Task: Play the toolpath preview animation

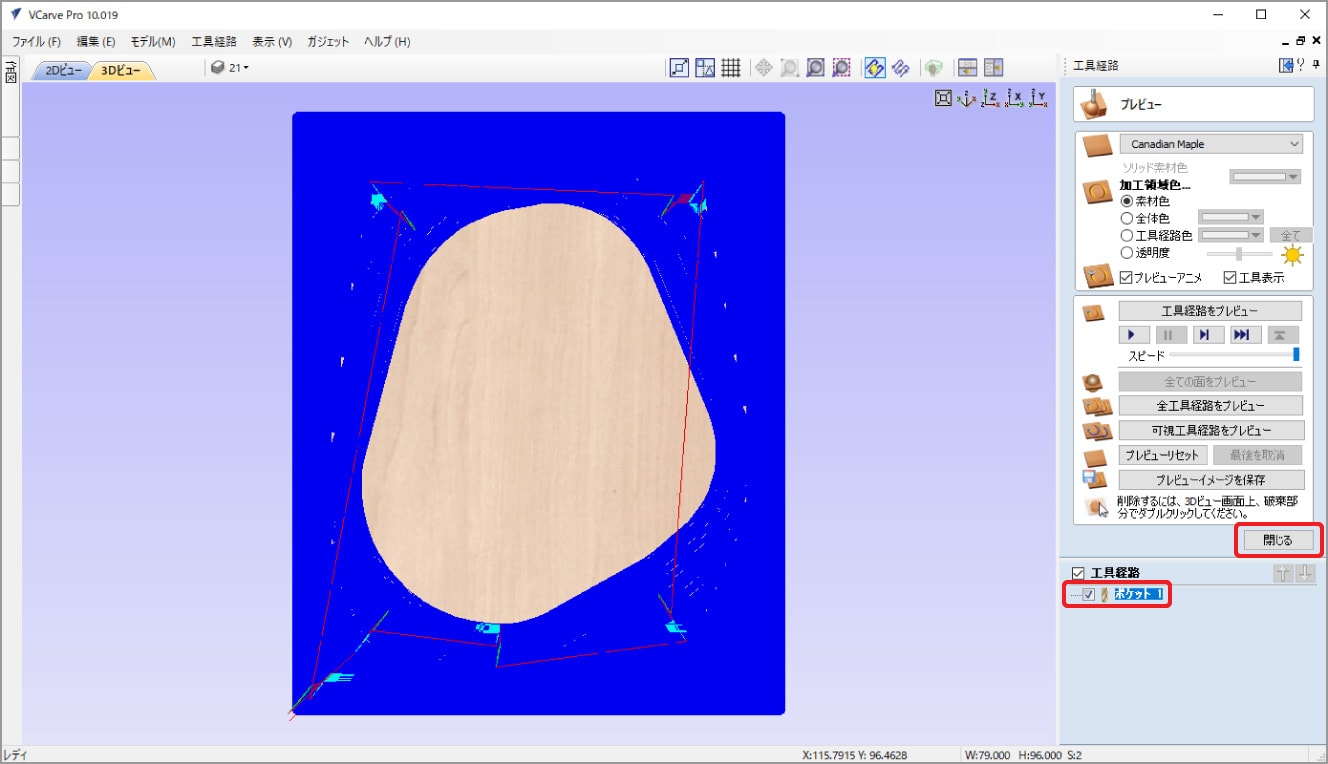Action: click(x=1132, y=335)
